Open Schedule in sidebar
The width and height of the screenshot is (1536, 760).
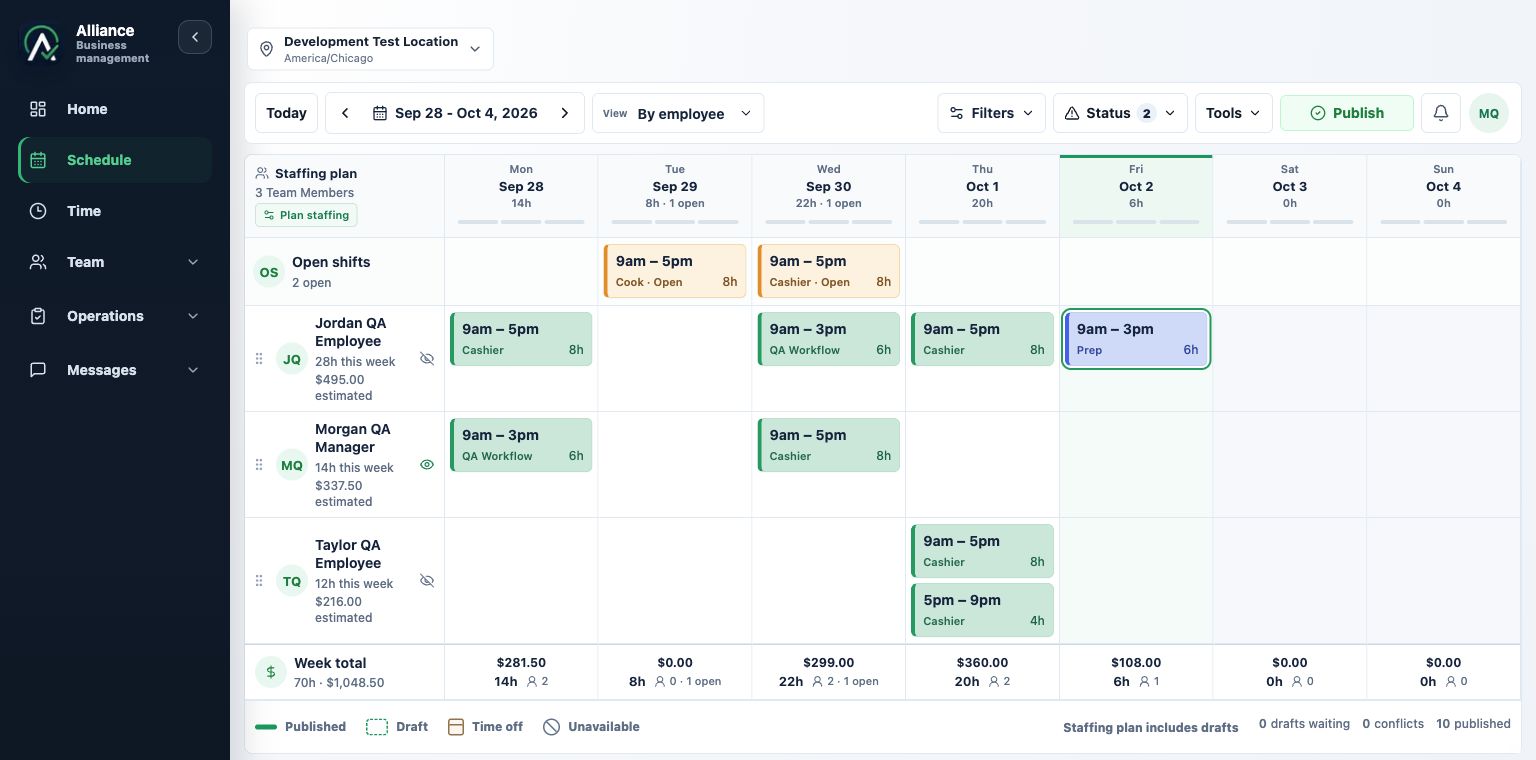[115, 160]
